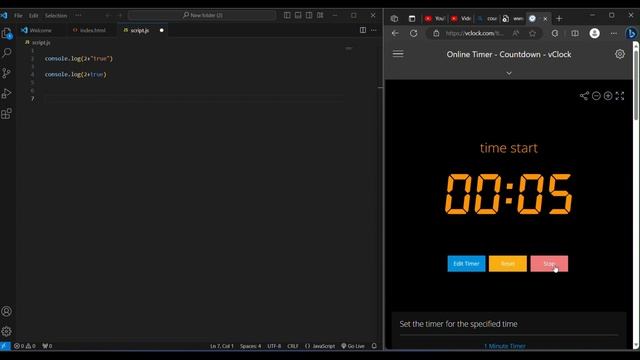
Task: Click the Ln 7, Col 1 position indicator
Action: 222,346
